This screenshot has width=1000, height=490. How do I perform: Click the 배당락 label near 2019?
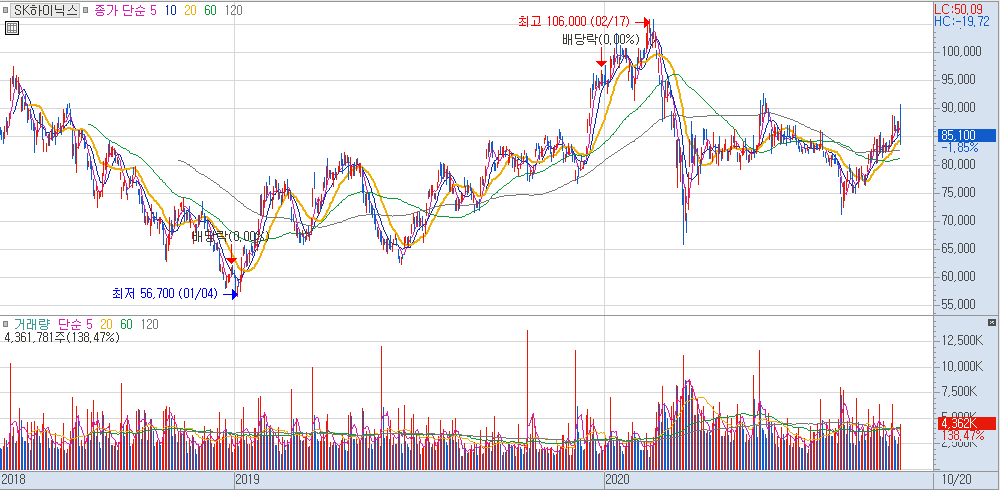tap(230, 237)
